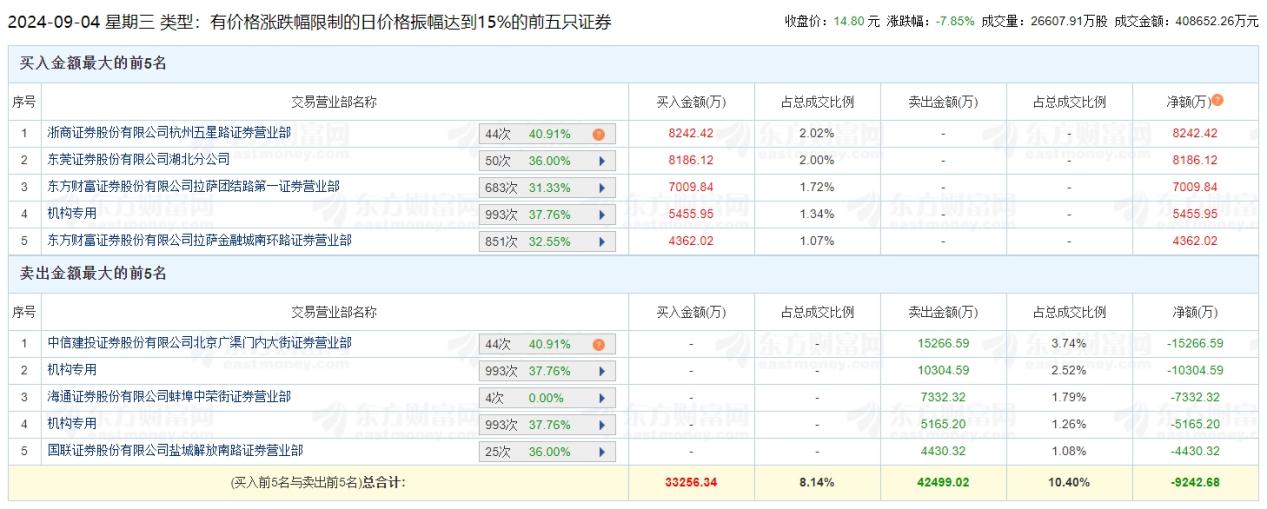Click orange help icon beside 净额(万) header

[x=1218, y=100]
